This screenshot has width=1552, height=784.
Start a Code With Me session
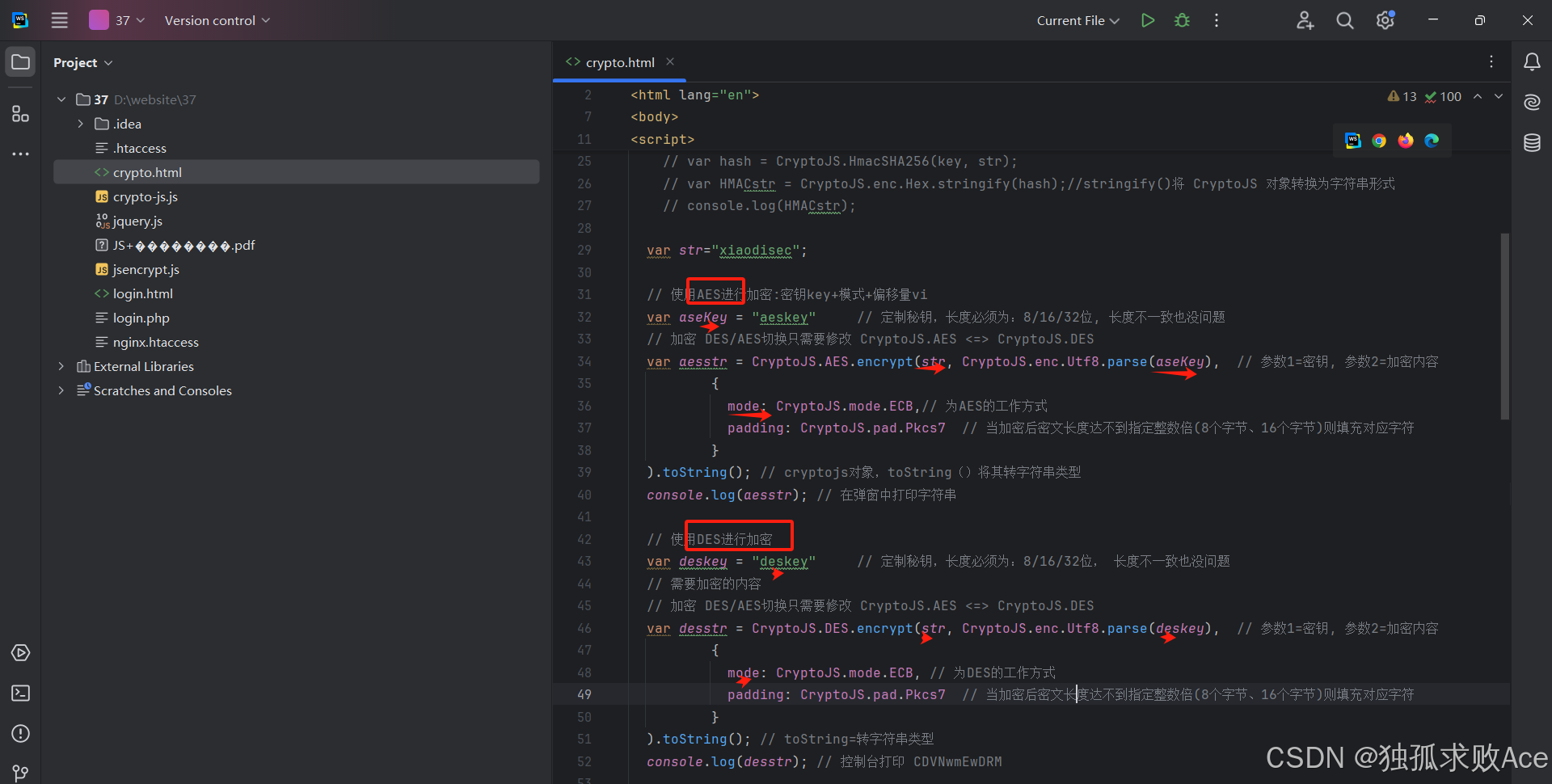click(x=1305, y=20)
